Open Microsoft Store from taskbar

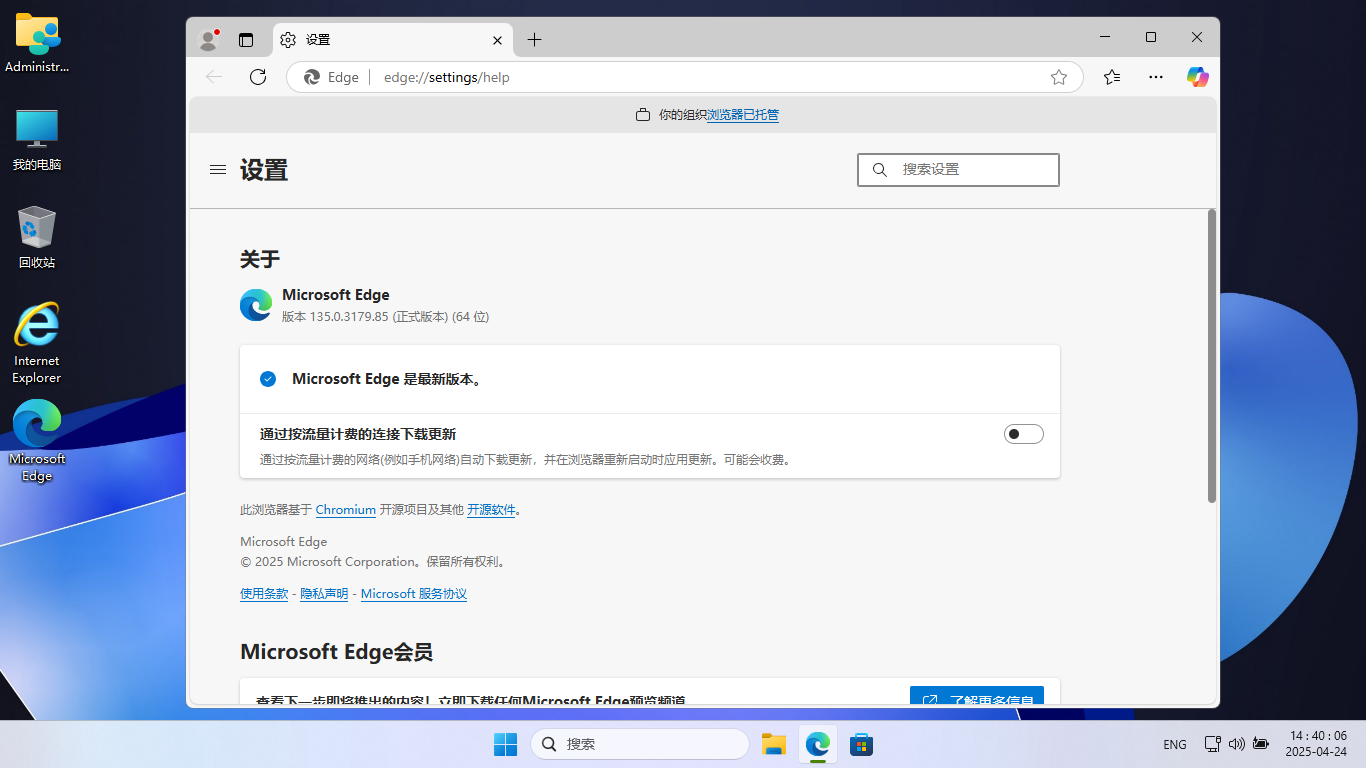861,744
